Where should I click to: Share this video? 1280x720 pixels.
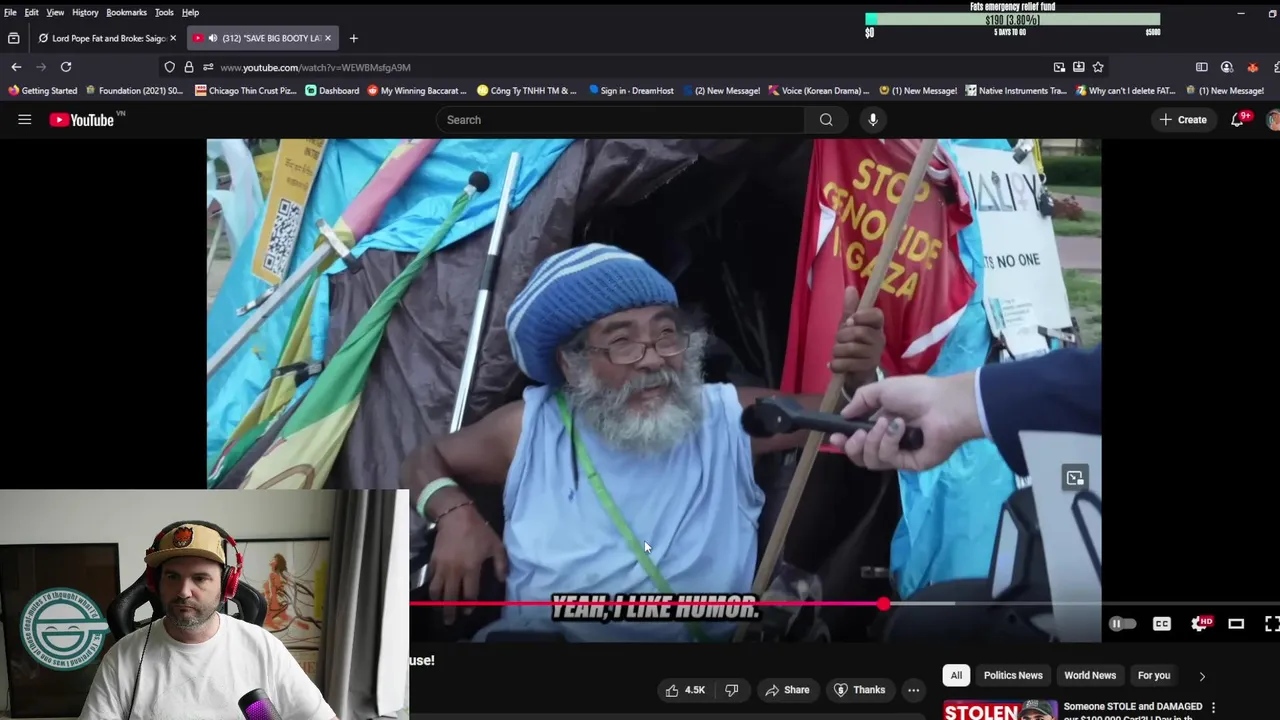point(787,690)
